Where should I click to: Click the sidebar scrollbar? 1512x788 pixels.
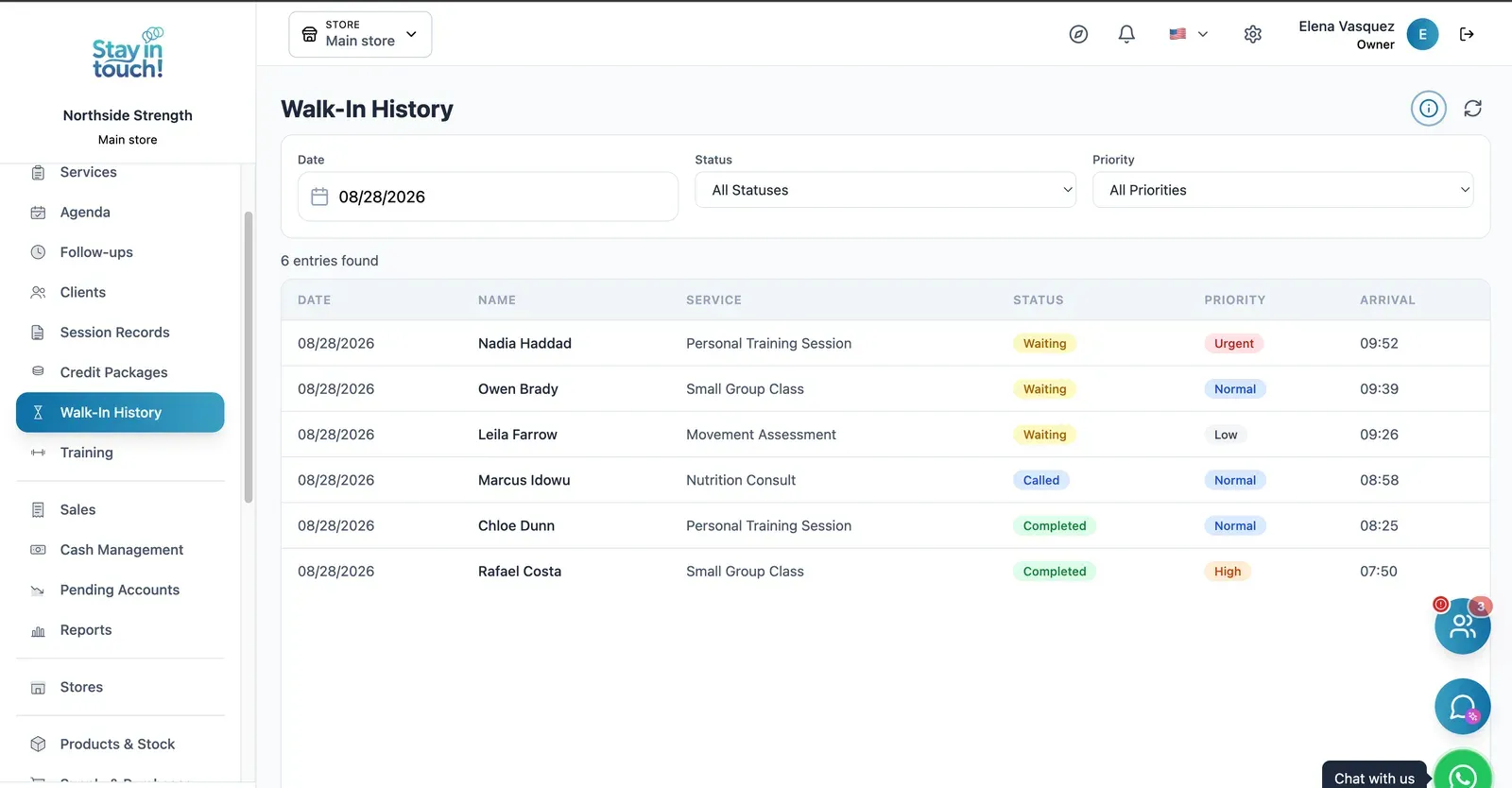click(249, 357)
